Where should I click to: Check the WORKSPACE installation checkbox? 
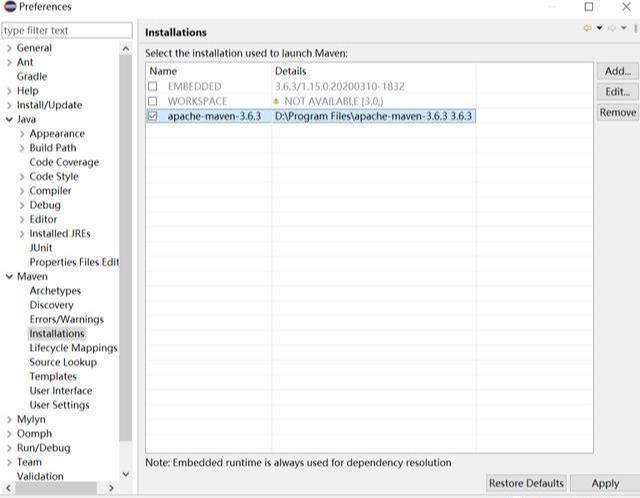tap(153, 101)
